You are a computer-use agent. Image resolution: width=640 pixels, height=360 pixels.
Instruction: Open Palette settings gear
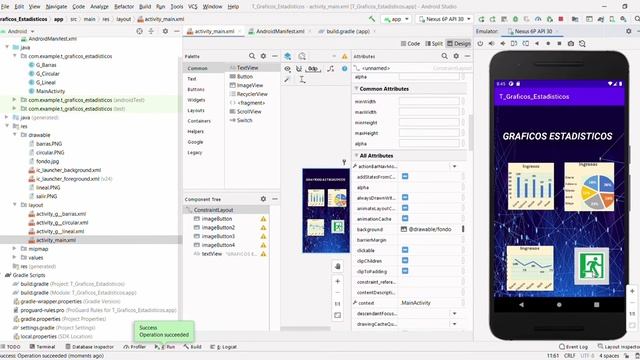pos(263,56)
